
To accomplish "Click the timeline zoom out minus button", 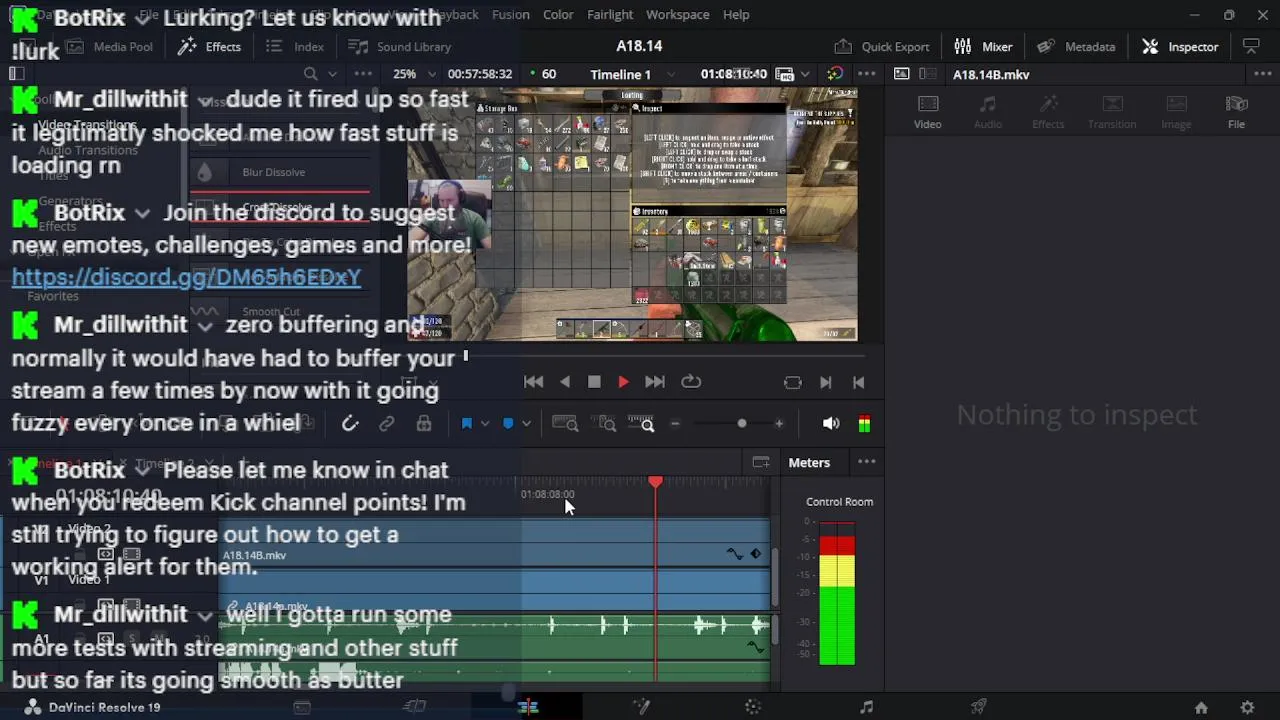I will click(675, 424).
